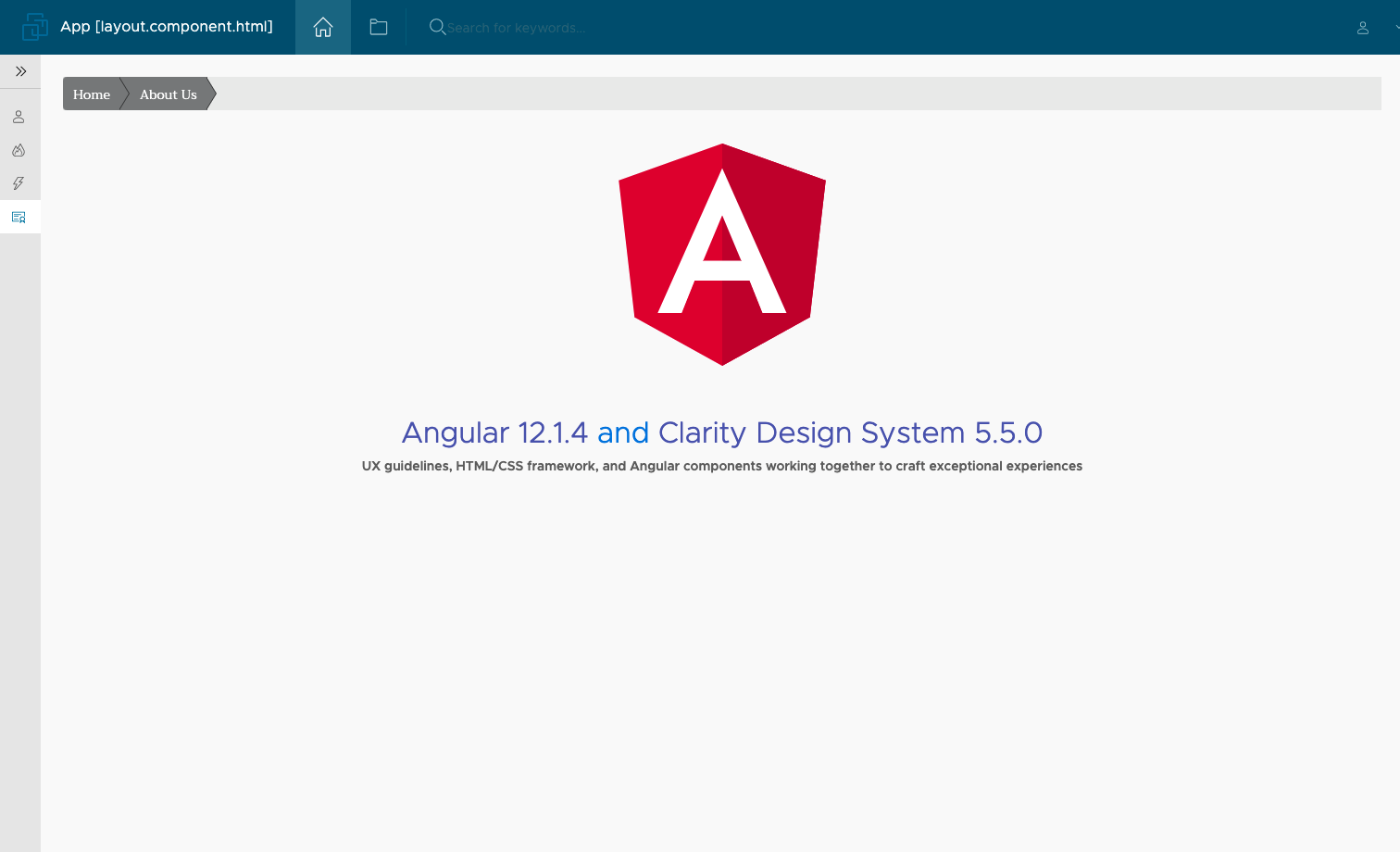Viewport: 1400px width, 852px height.
Task: Open the folder tab in header
Action: click(x=379, y=28)
